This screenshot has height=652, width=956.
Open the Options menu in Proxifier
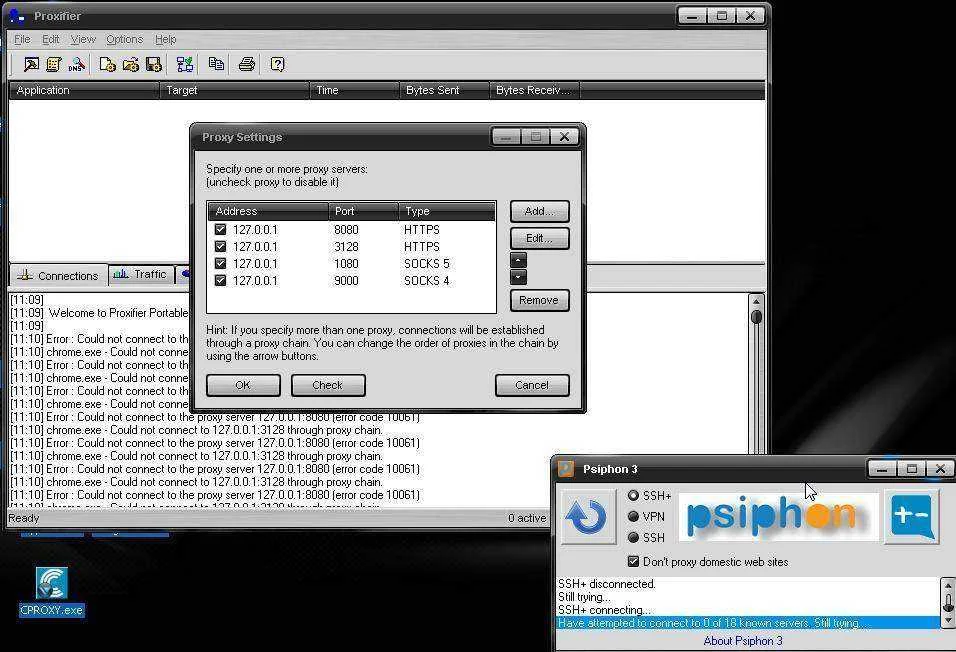click(124, 39)
